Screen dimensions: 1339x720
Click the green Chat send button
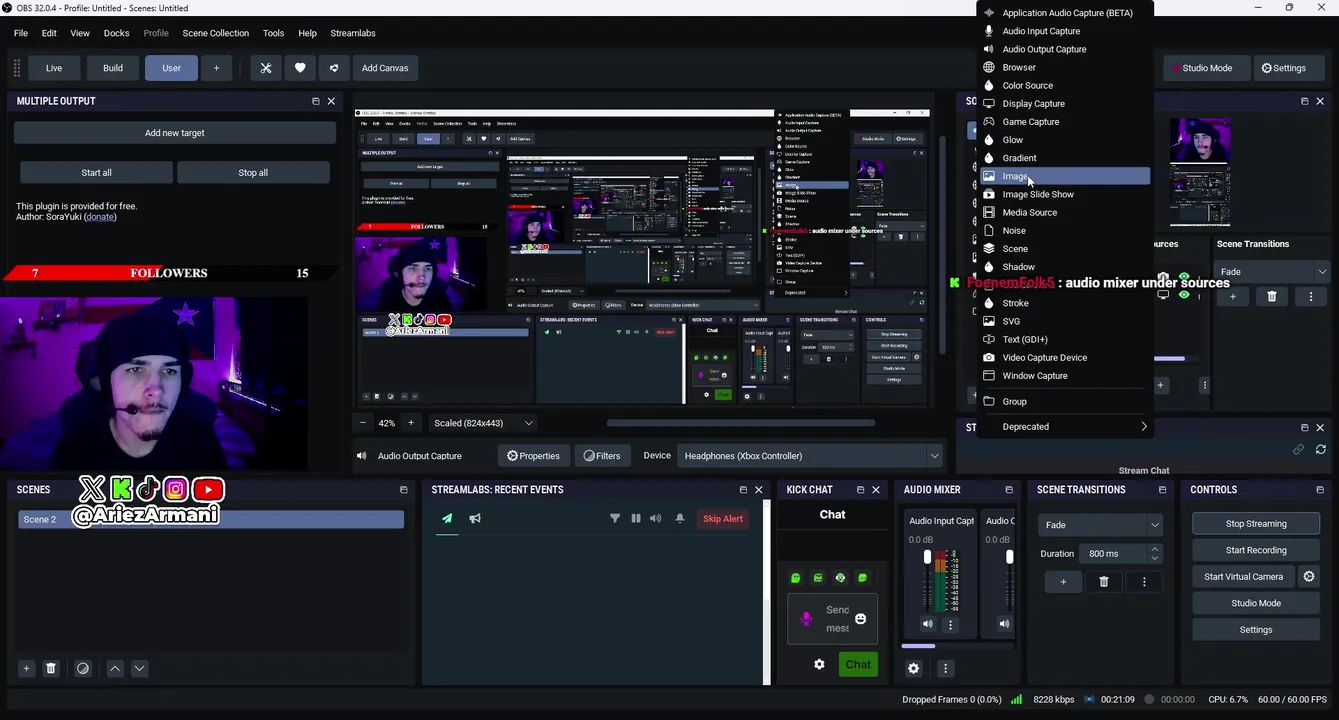[x=858, y=664]
